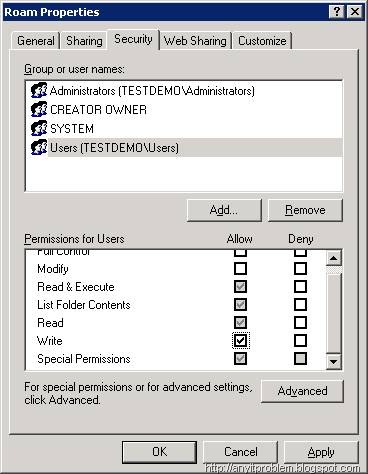Screen dimensions: 368x474
Task: Enable the Modify Allow checkbox
Action: point(240,268)
